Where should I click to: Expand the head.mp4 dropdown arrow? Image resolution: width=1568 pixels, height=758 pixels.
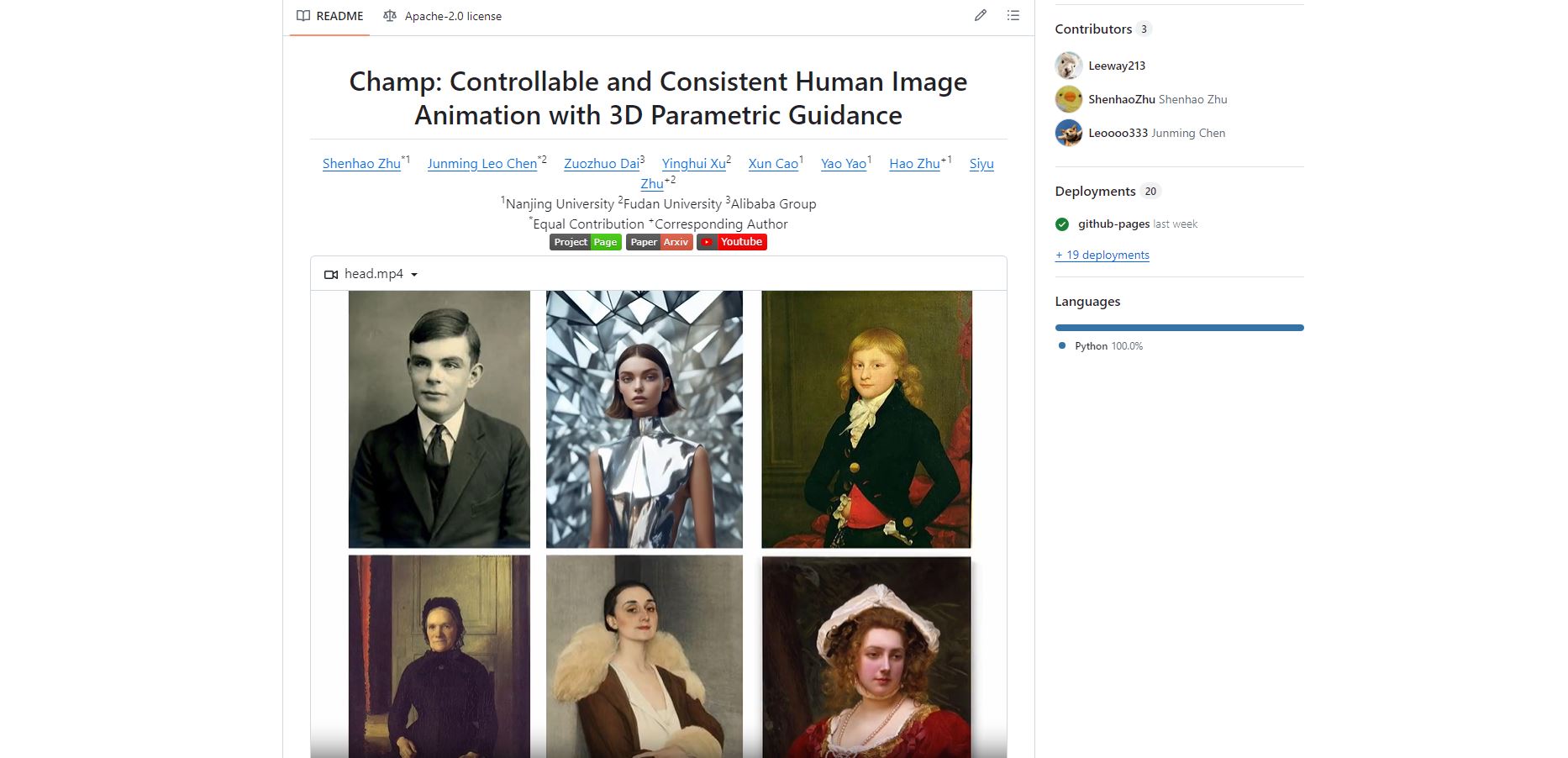click(x=414, y=275)
